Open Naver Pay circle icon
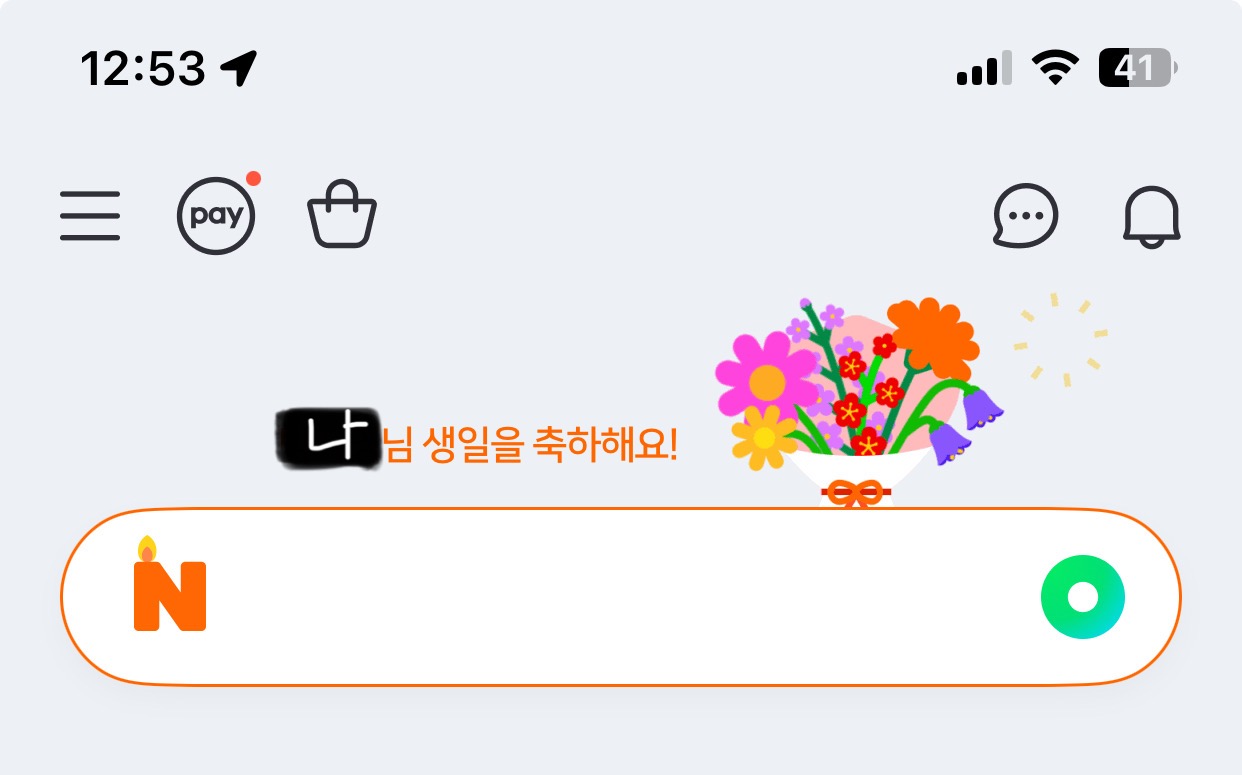This screenshot has height=775, width=1242. coord(216,216)
